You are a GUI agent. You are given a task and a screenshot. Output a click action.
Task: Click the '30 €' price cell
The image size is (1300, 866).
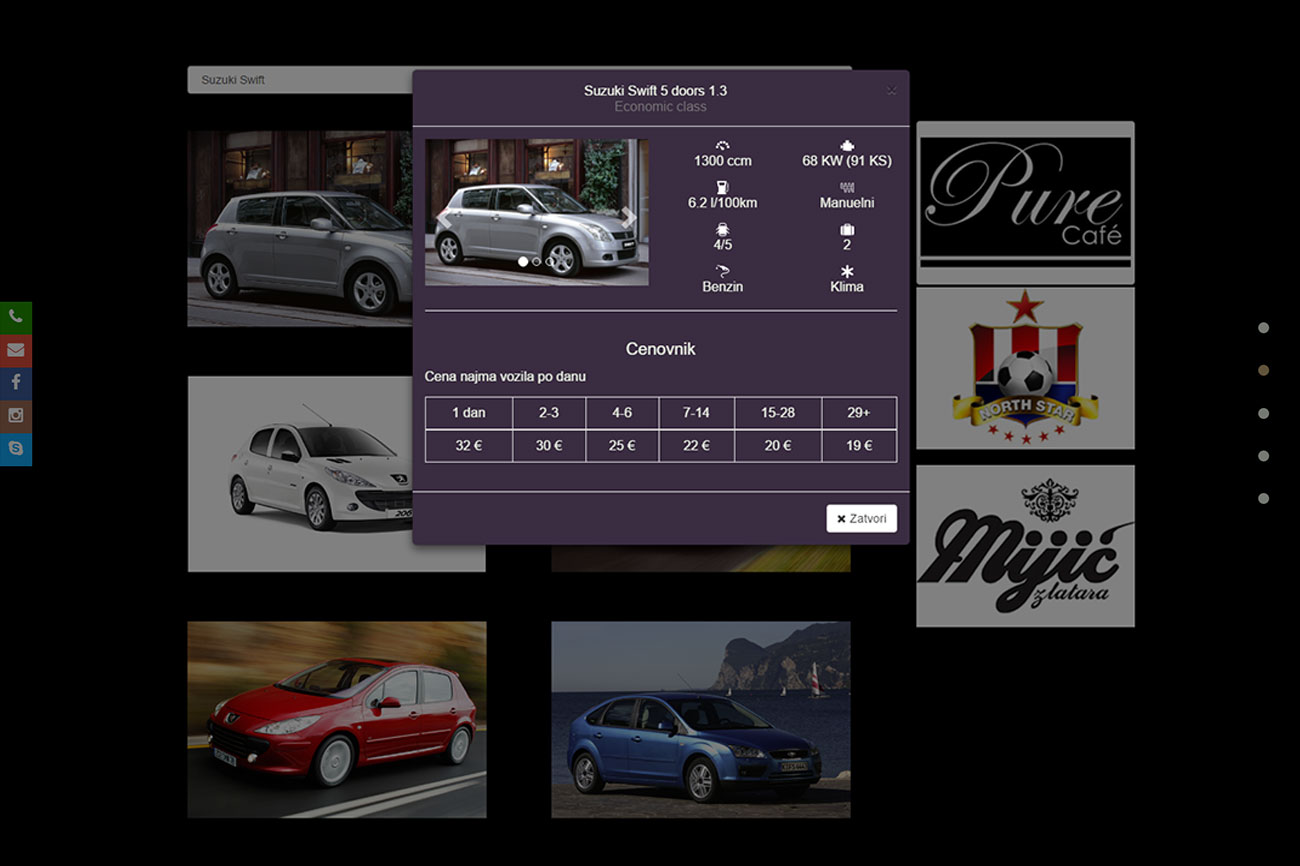pyautogui.click(x=549, y=445)
